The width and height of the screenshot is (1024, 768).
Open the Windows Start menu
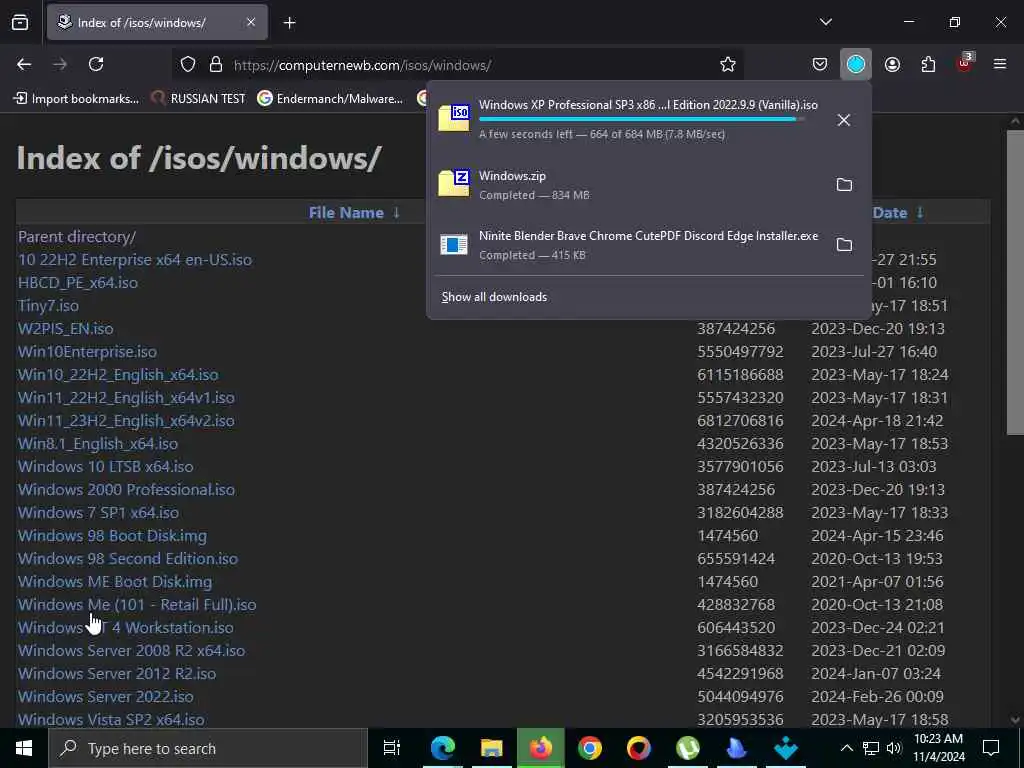coord(24,748)
